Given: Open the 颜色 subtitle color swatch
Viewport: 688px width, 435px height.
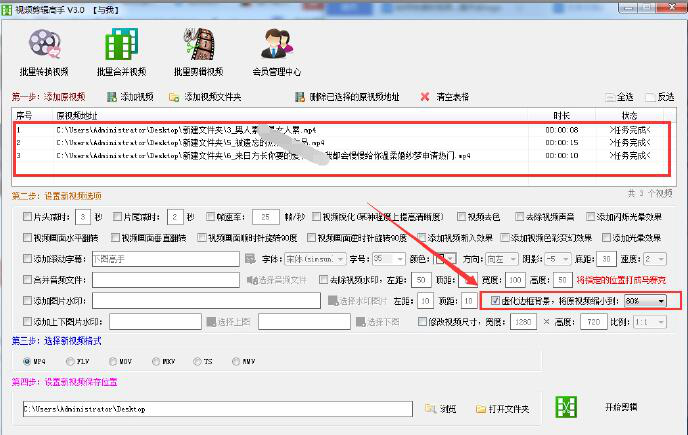Looking at the screenshot, I should click(445, 259).
